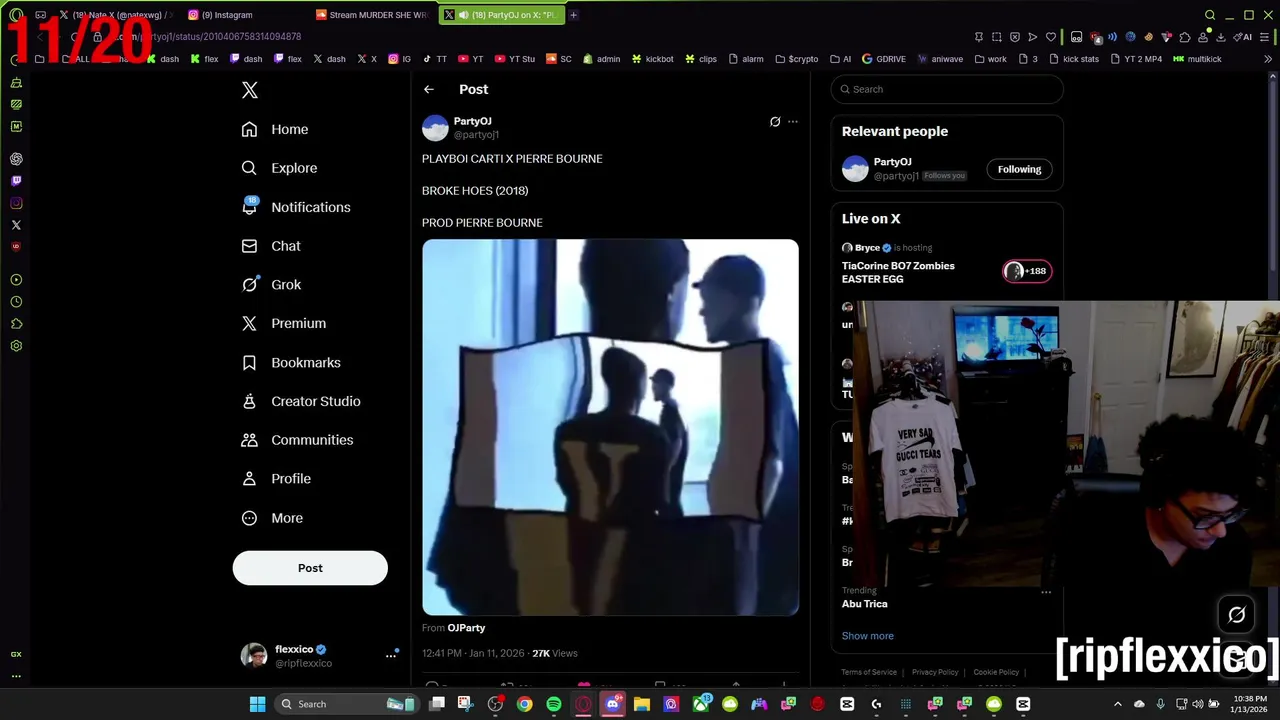Toggle the Following button for PartyOJ

tap(1019, 169)
